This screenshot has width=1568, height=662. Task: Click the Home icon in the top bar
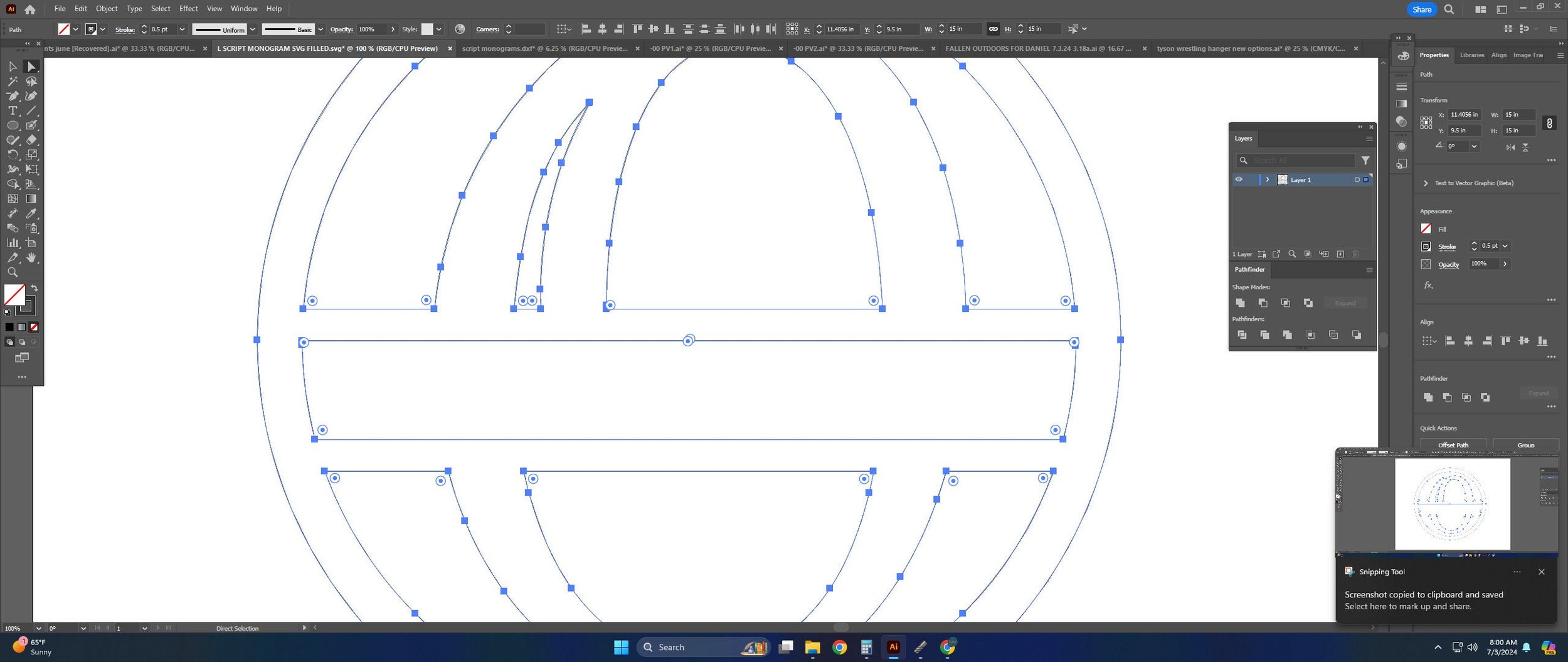(29, 9)
